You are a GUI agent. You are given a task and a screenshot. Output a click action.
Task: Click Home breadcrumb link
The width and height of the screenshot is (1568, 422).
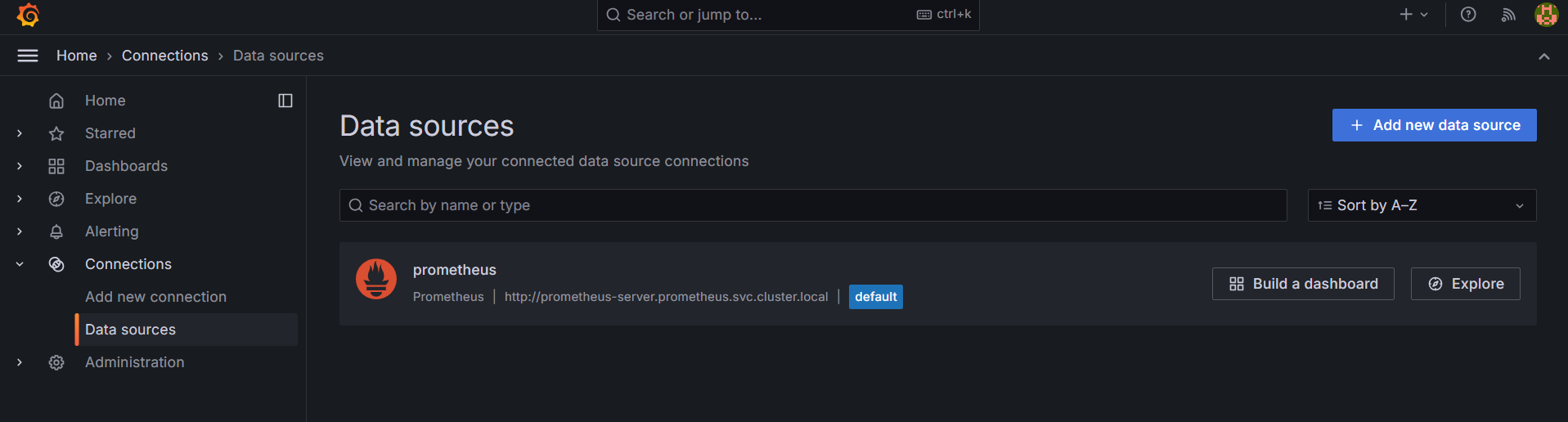tap(77, 56)
